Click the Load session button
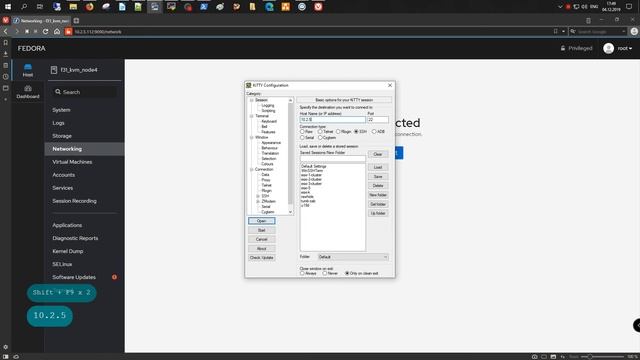The image size is (640, 360). click(x=378, y=167)
